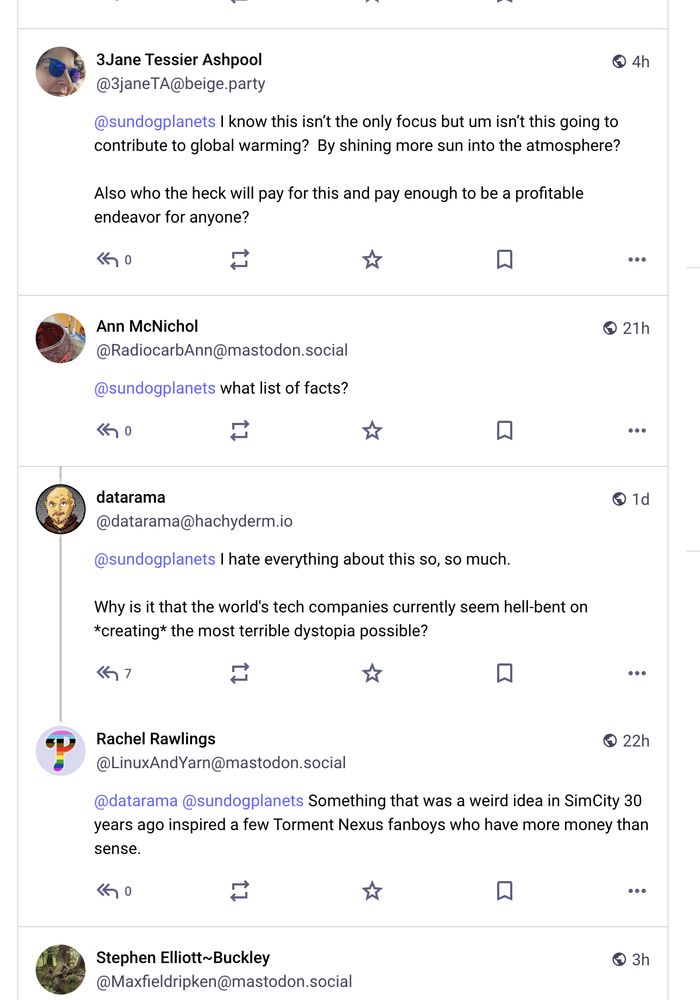Viewport: 700px width, 1000px height.
Task: Reply to 3Jane Tessier Ashpool's post
Action: 108,260
